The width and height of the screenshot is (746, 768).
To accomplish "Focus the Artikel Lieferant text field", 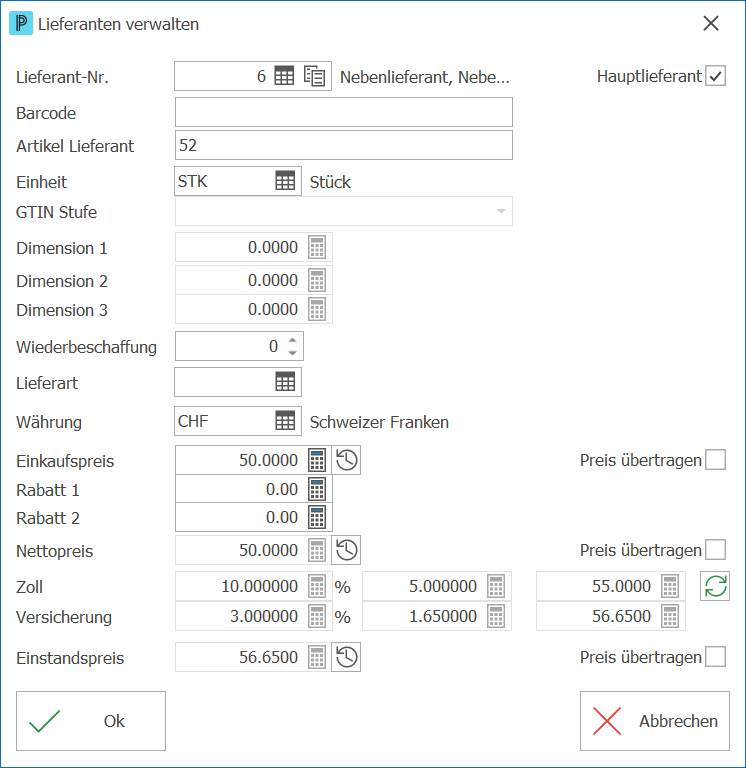I will [344, 145].
